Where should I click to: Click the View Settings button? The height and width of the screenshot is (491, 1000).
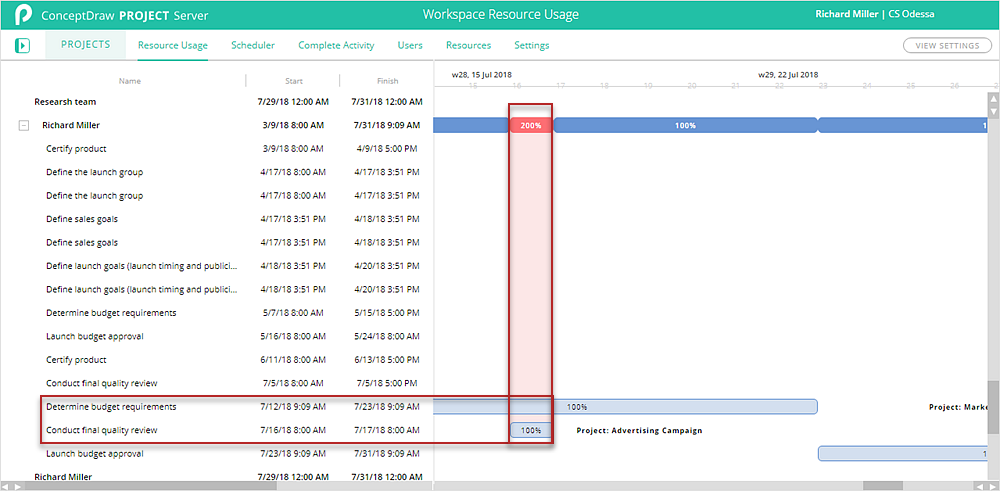click(x=947, y=46)
